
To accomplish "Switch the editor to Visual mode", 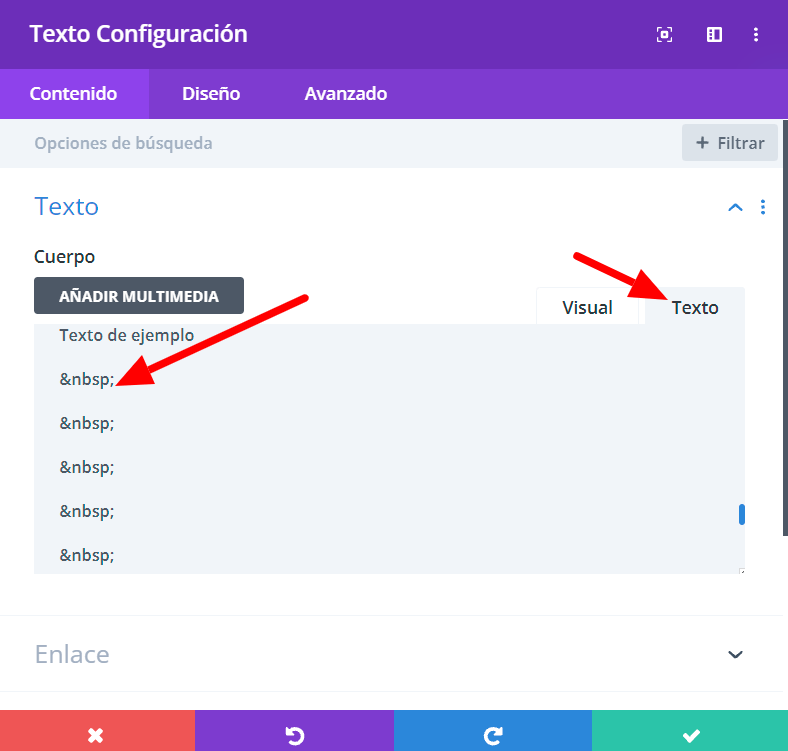I will click(587, 307).
